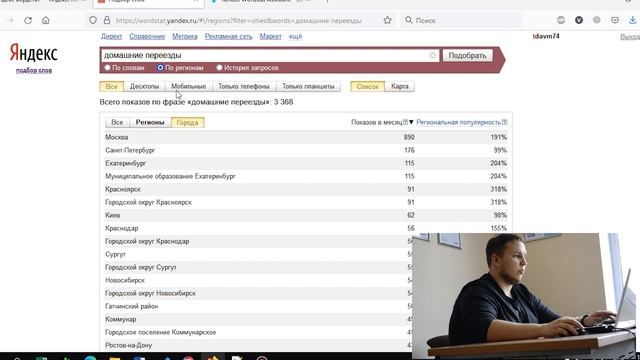Click the Firefox Поиск search box
Viewport: 640px width, 360px height.
pyautogui.click(x=461, y=20)
